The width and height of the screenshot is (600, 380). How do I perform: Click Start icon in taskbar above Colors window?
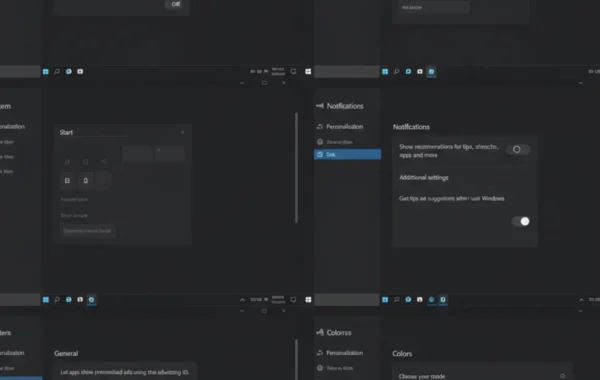coord(385,300)
